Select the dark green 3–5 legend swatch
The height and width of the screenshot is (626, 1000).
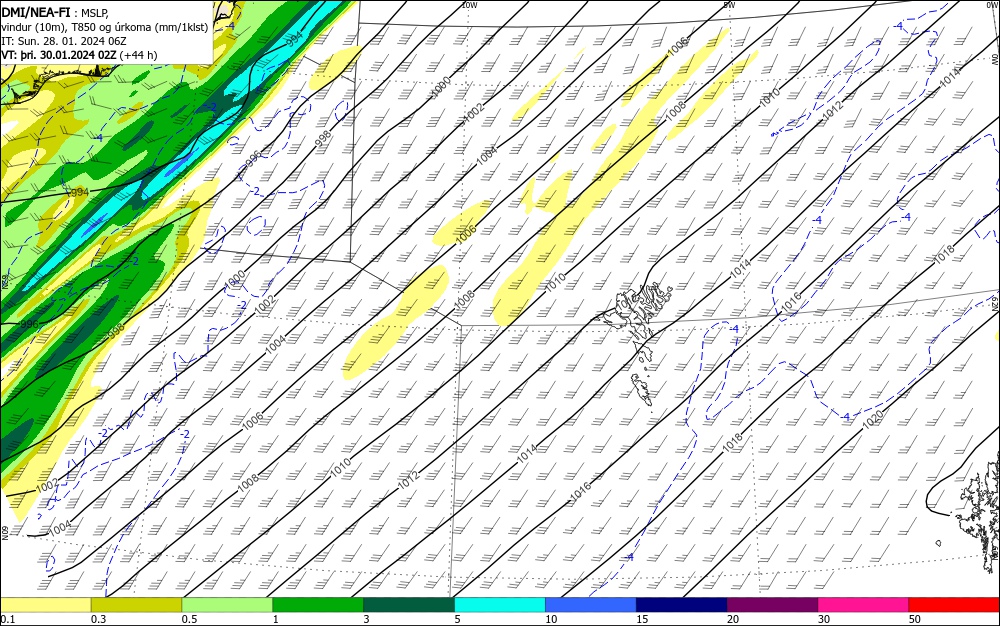[409, 605]
